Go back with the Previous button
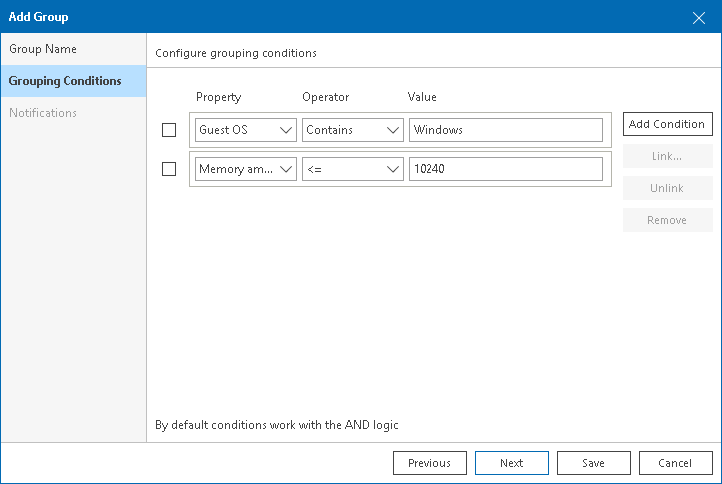The image size is (722, 484). [430, 463]
